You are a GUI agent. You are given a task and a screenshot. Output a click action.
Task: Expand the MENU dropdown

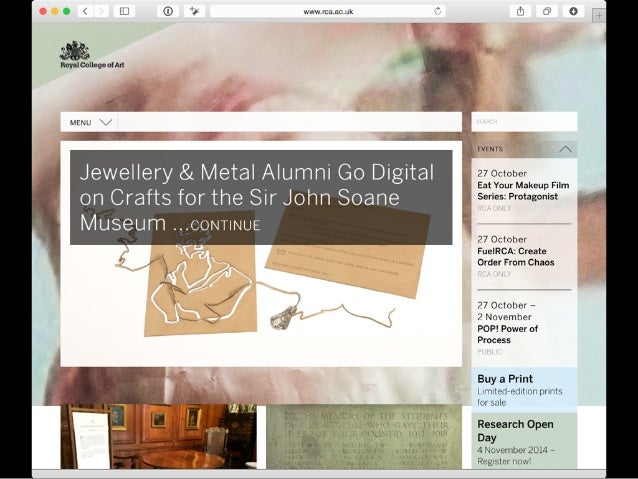pos(89,122)
